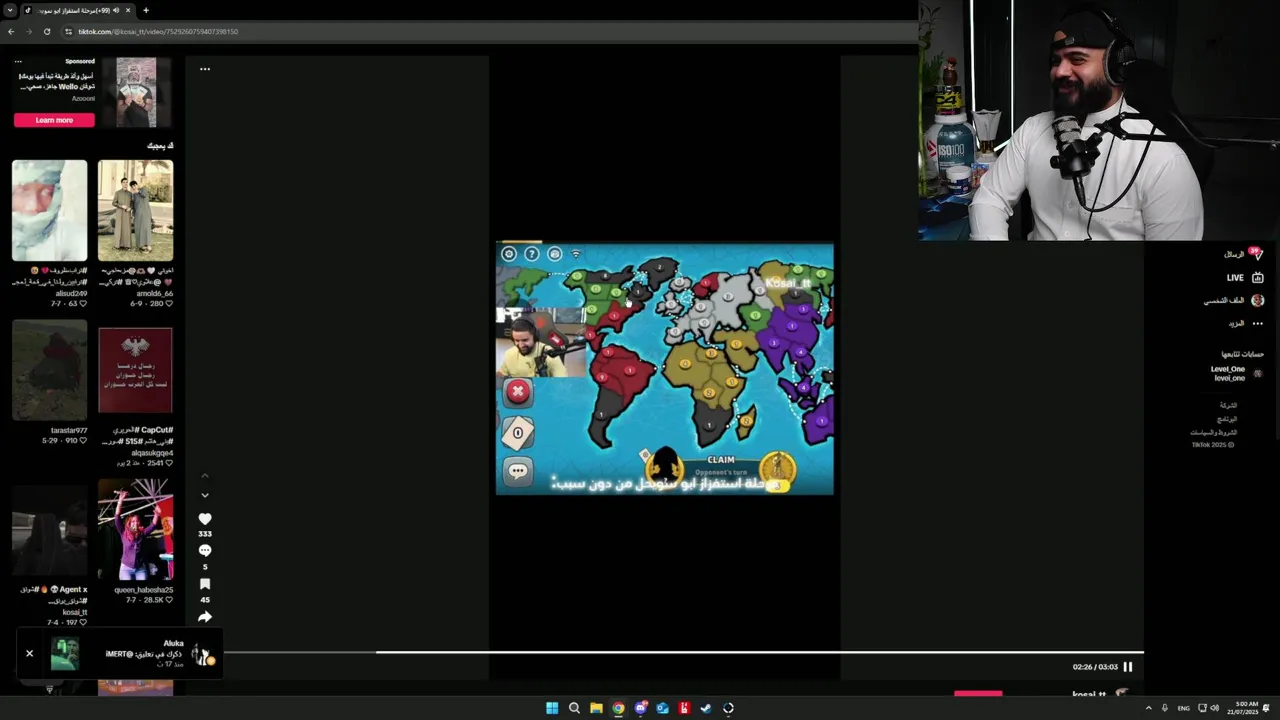Open the Agent x kosai_tt video thumbnail
Screen dimensions: 1280x720
pyautogui.click(x=50, y=530)
